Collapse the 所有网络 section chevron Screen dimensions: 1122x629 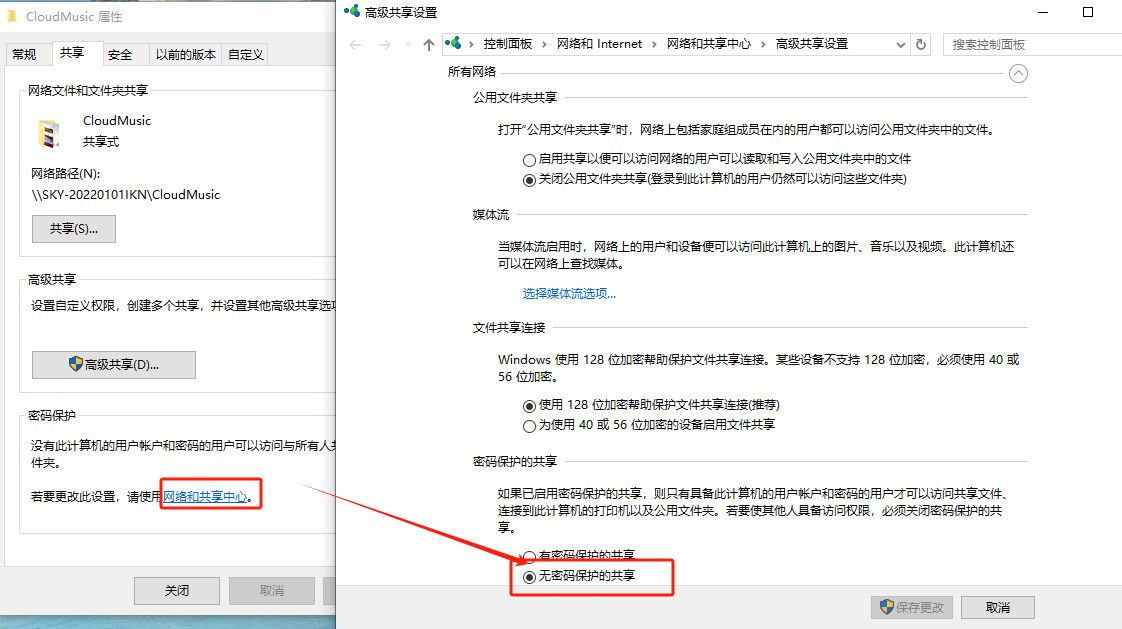click(x=1018, y=72)
